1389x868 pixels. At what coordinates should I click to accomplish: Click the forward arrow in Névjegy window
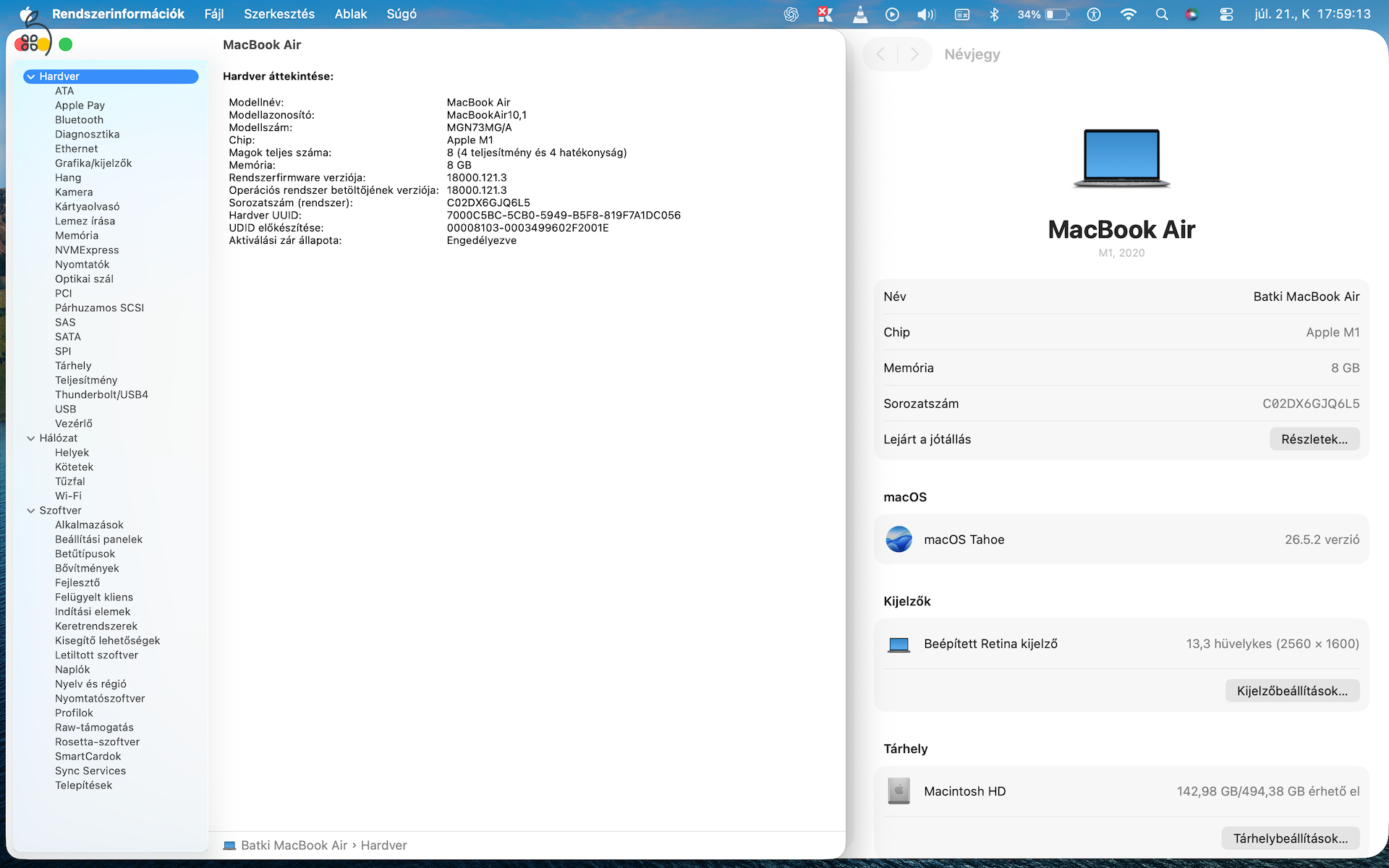914,54
